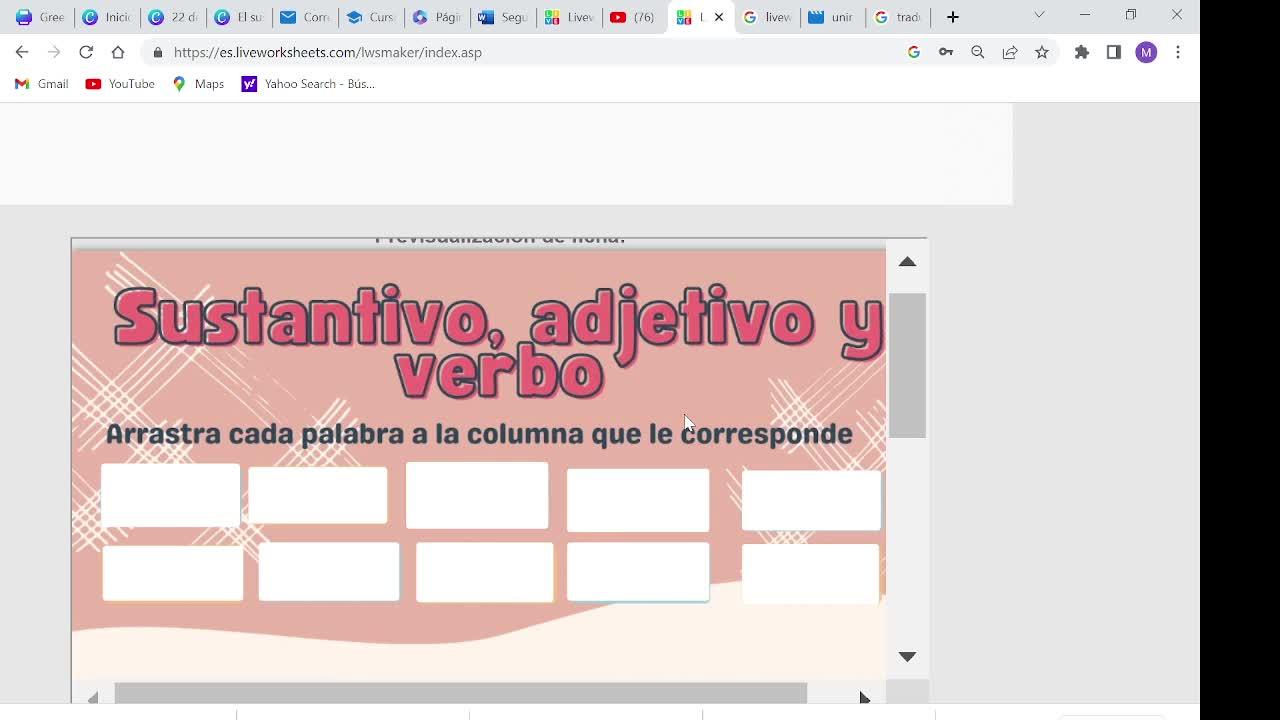Open the password key icon
Viewport: 1280px width, 720px height.
pos(946,52)
